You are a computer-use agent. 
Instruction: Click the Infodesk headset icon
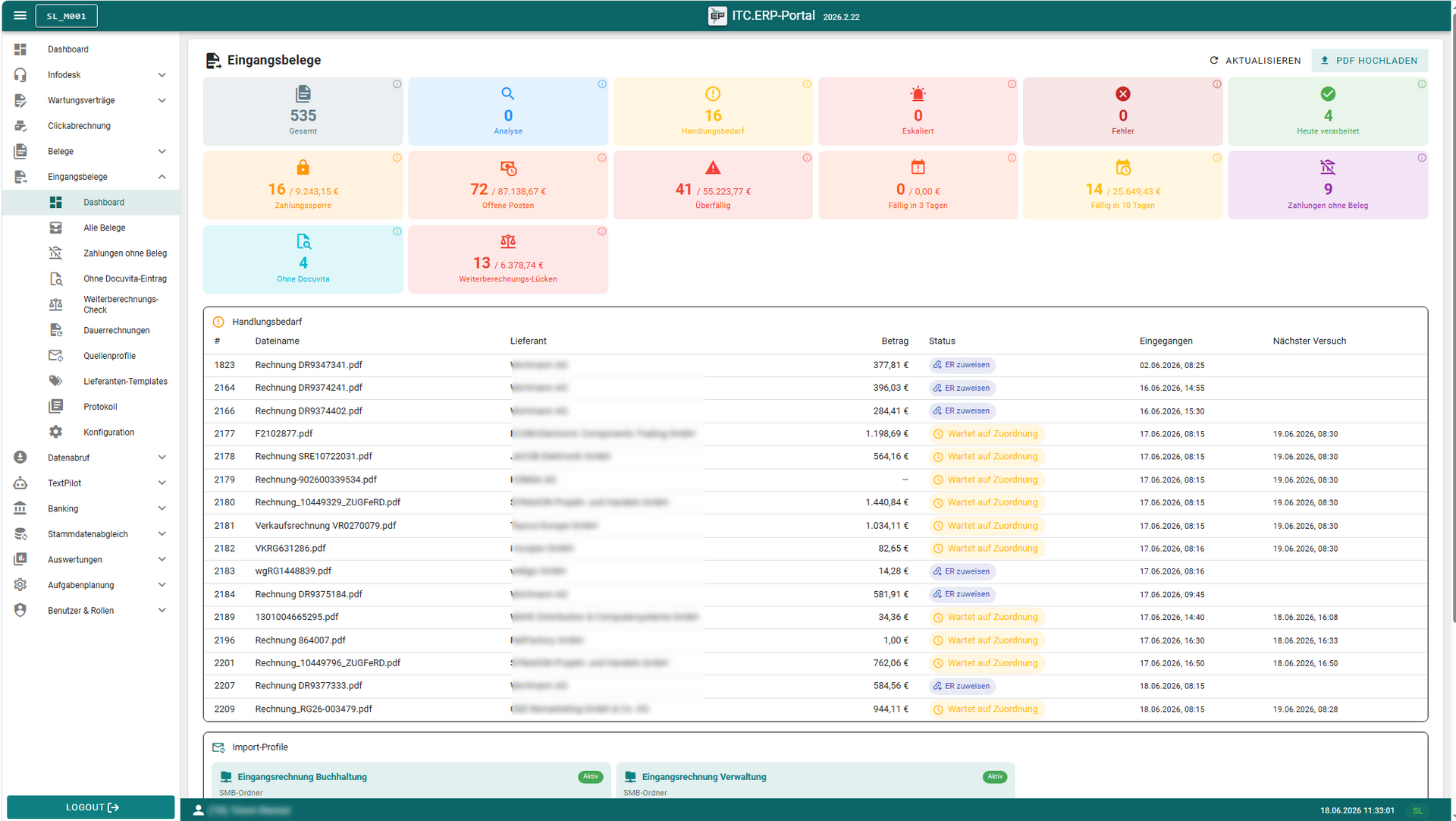[x=20, y=75]
